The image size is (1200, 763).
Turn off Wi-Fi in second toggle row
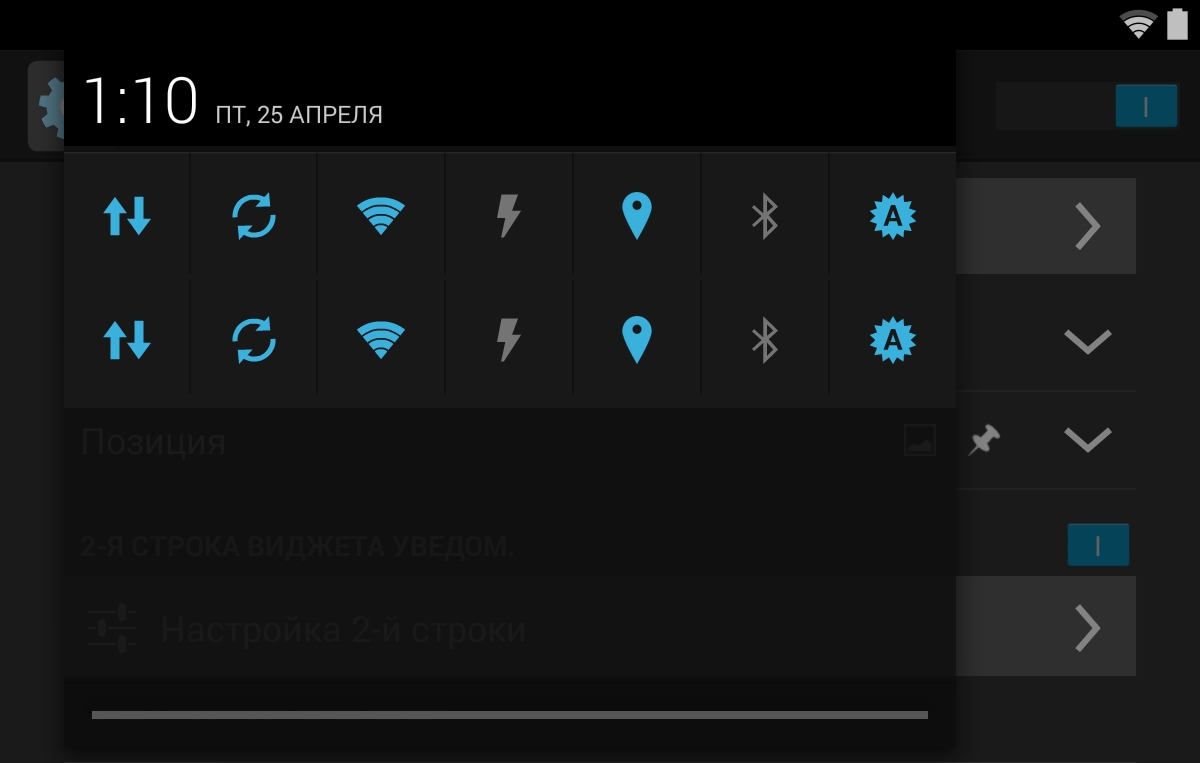pos(381,340)
